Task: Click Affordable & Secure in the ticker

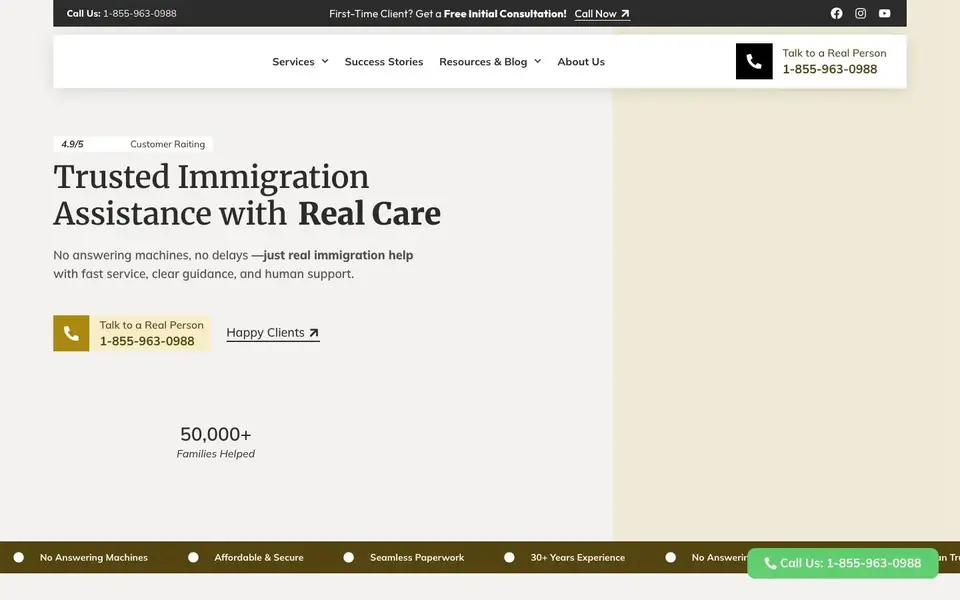Action: (x=258, y=557)
